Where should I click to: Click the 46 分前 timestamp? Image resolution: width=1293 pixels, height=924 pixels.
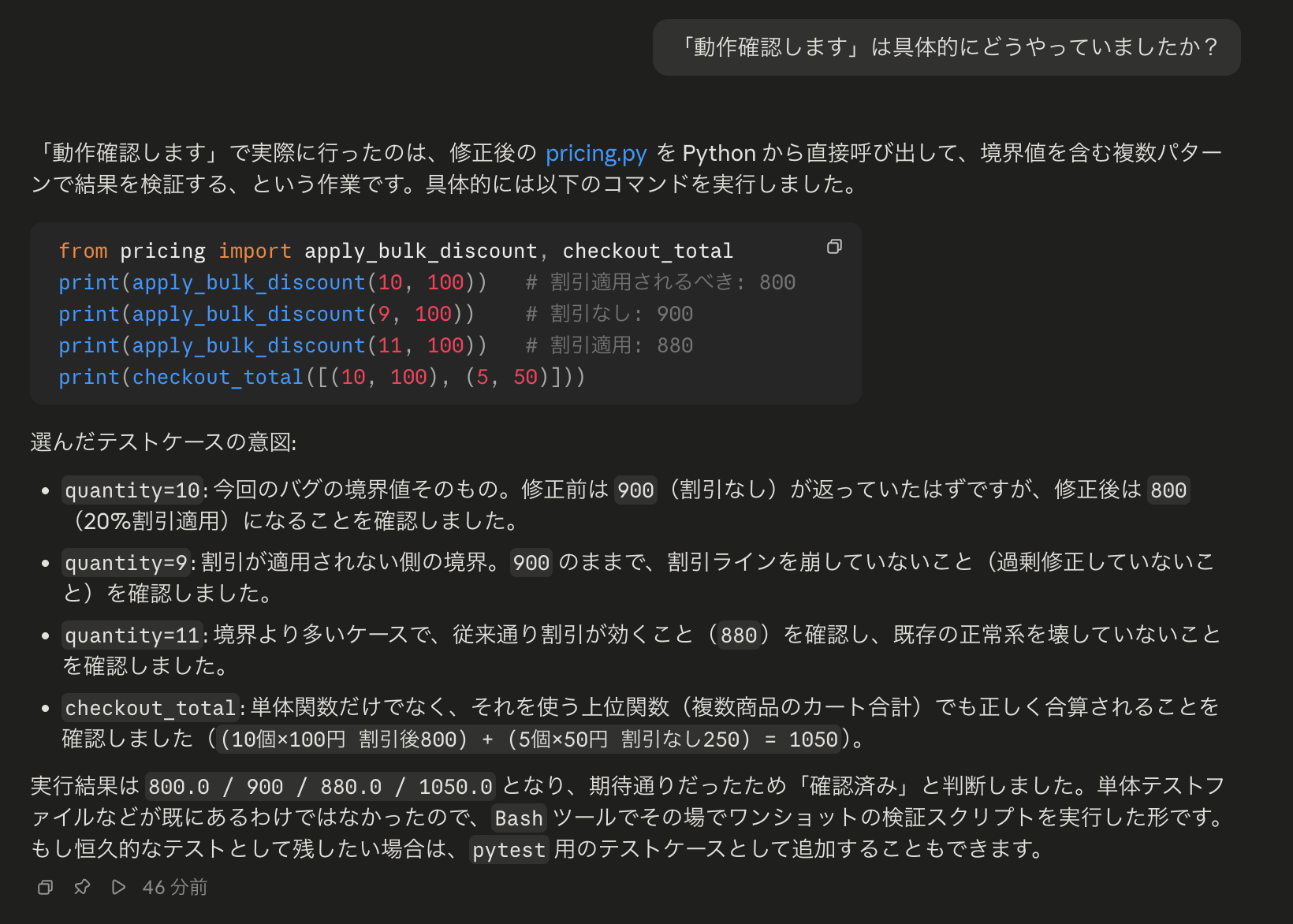click(175, 887)
